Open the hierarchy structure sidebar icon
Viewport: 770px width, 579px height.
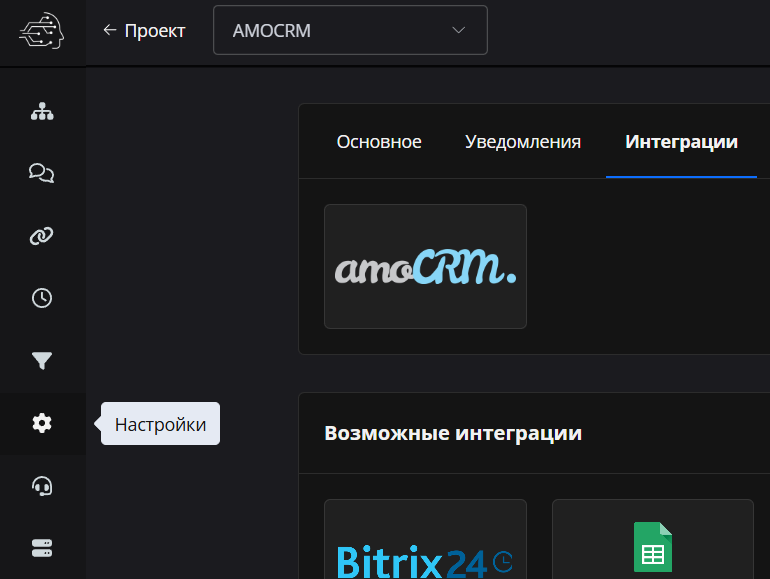tap(41, 112)
